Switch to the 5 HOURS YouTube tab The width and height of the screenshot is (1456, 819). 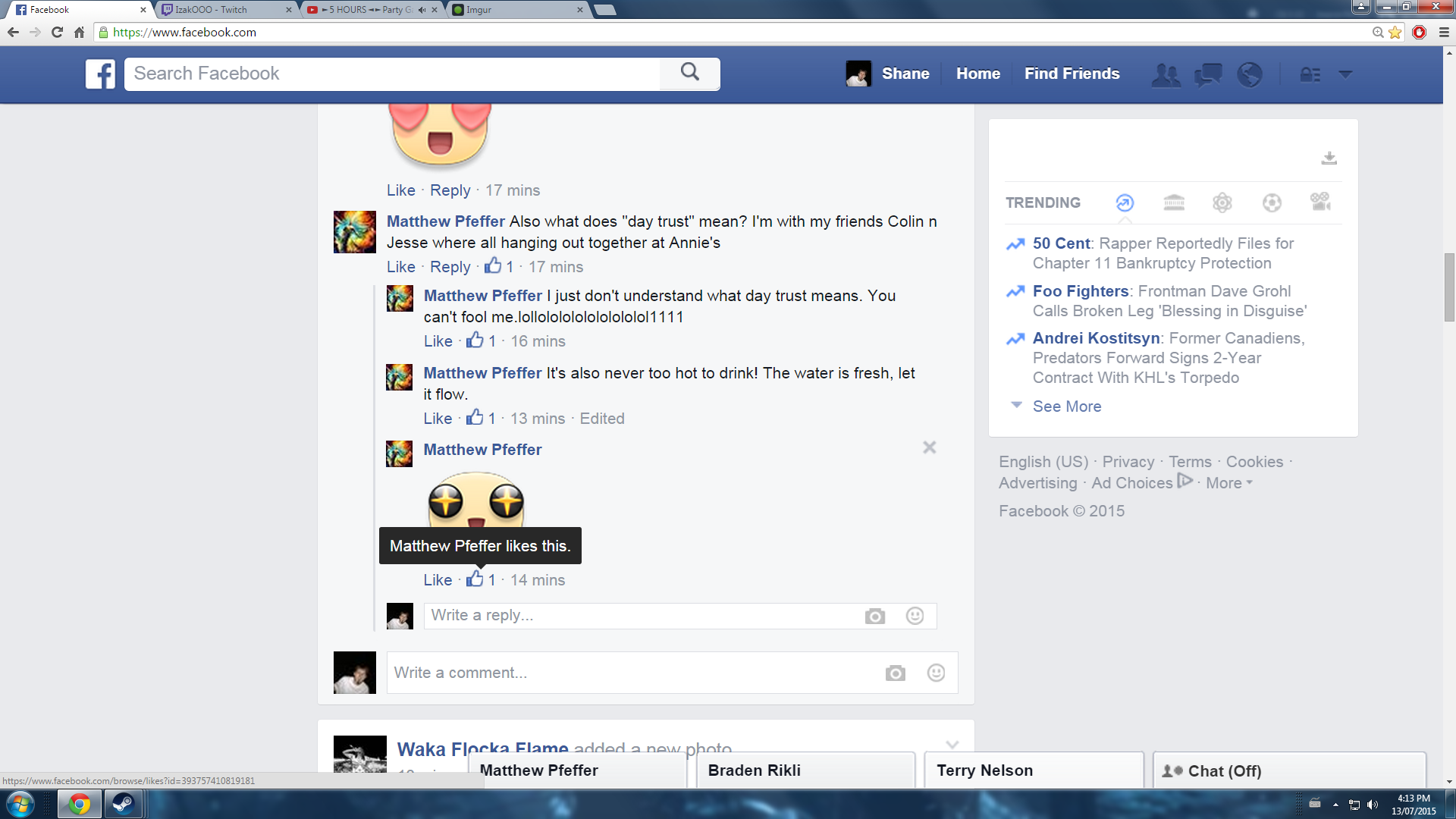pyautogui.click(x=372, y=10)
